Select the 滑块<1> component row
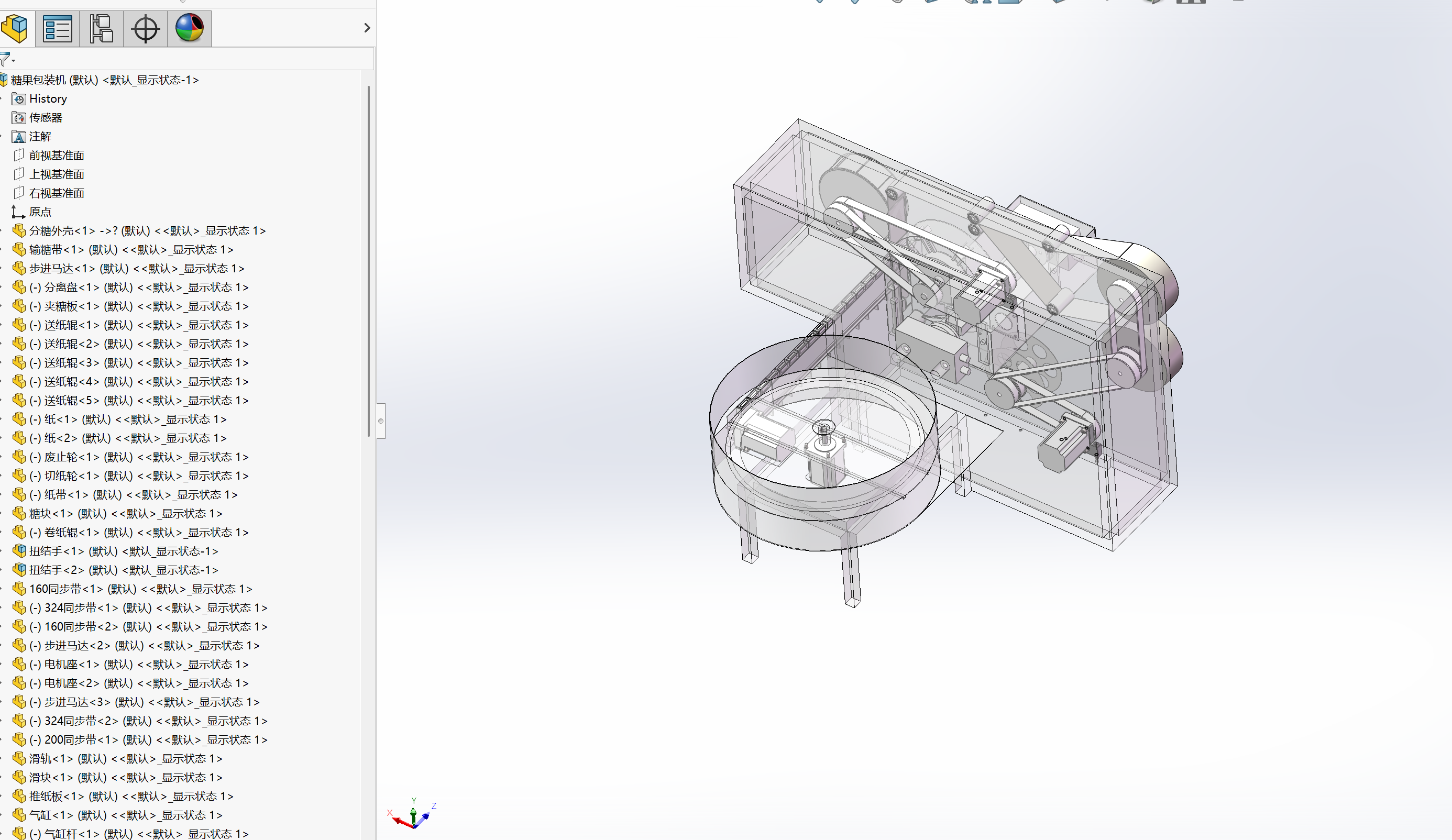1452x840 pixels. point(117,778)
